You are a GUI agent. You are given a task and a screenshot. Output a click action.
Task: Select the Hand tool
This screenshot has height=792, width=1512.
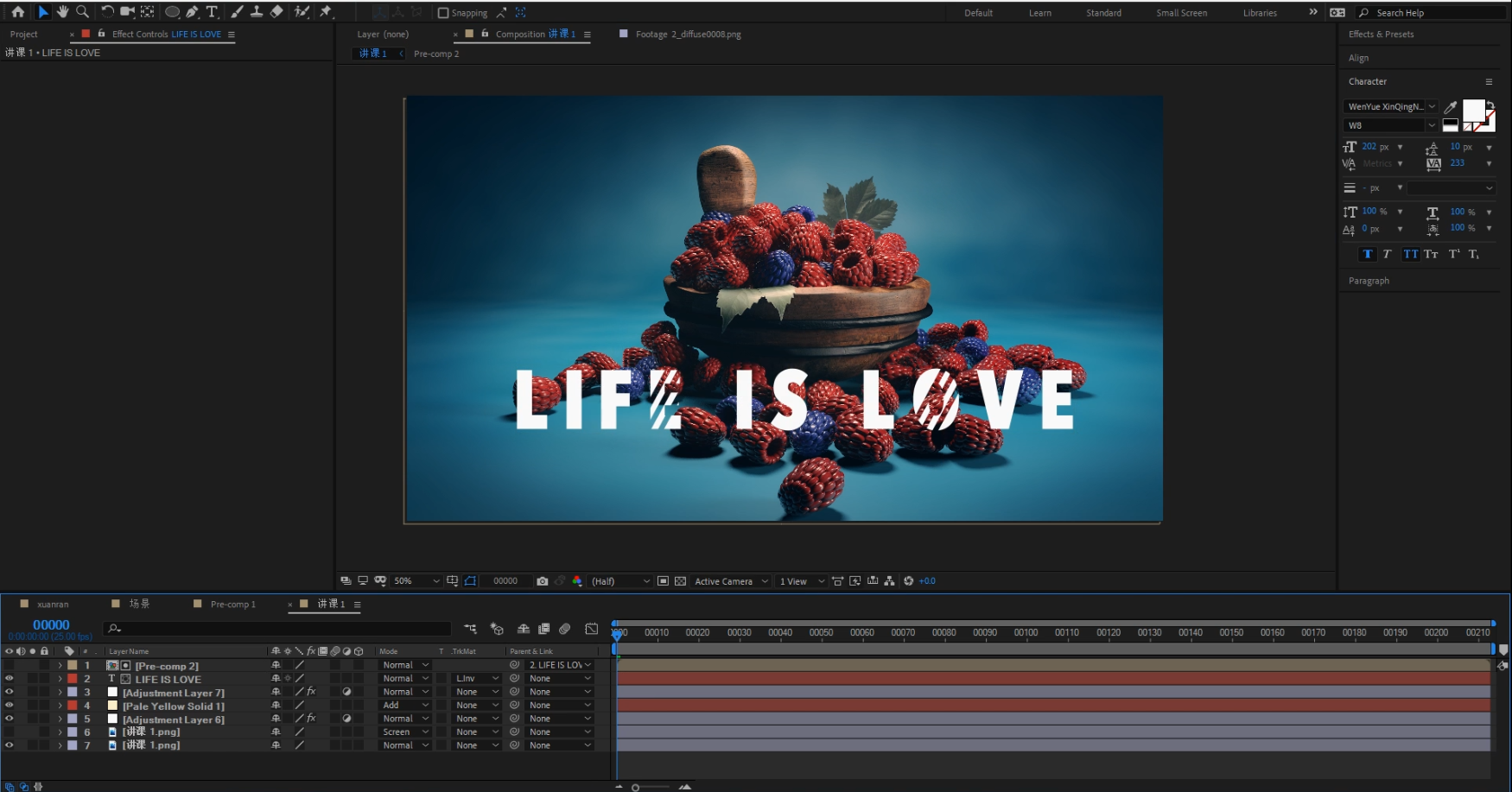pos(62,12)
